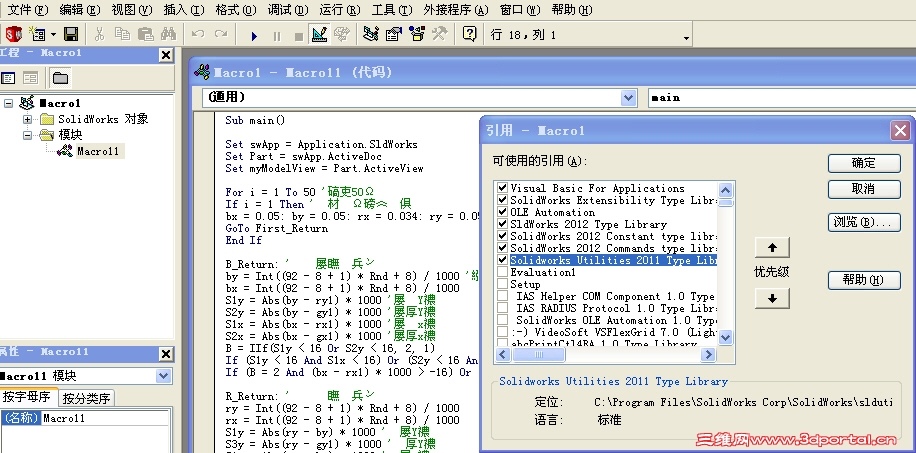Check the Evaluation1 reference
The width and height of the screenshot is (916, 453).
502,272
